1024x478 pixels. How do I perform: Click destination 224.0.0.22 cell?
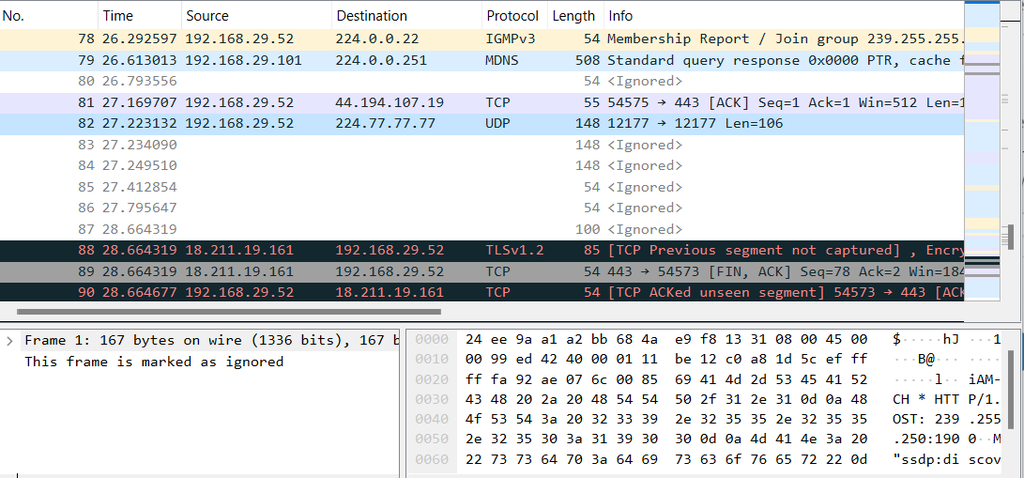pos(377,39)
